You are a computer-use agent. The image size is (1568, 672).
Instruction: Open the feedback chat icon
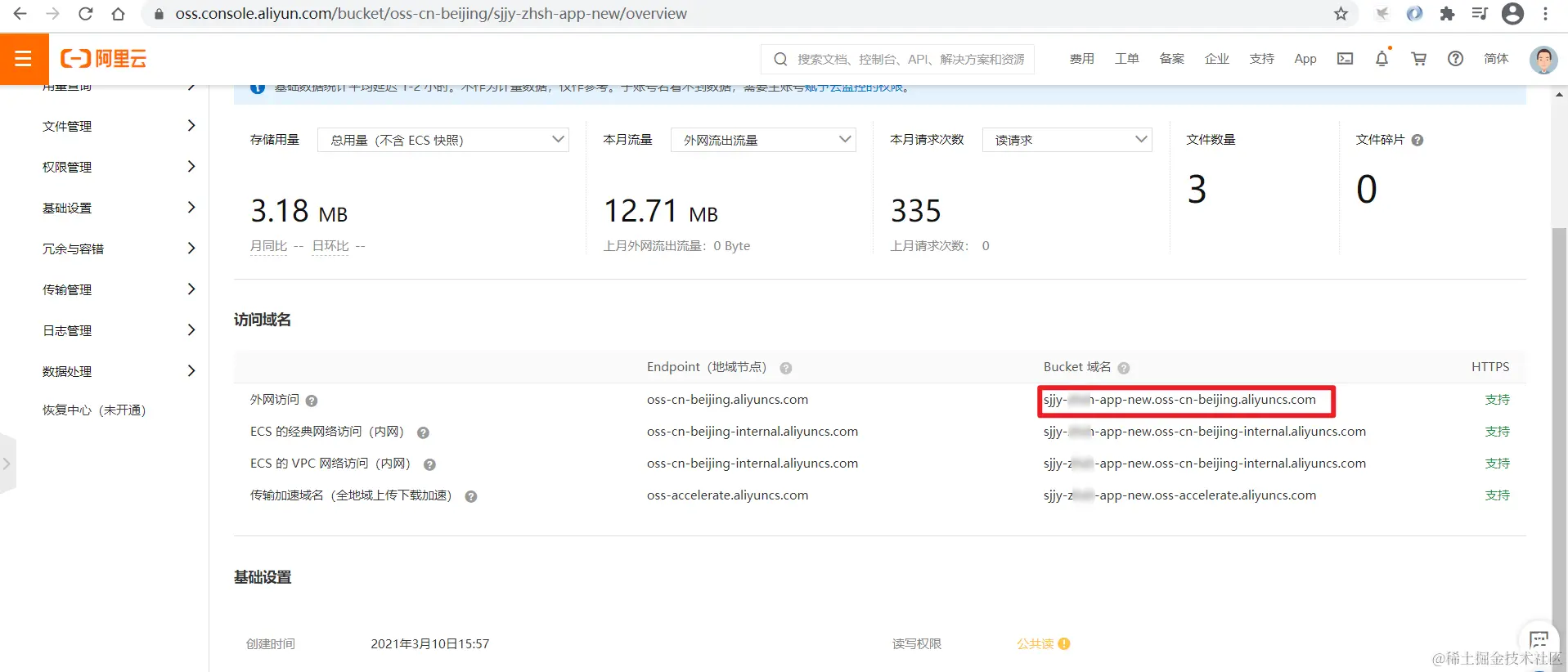coord(1539,640)
